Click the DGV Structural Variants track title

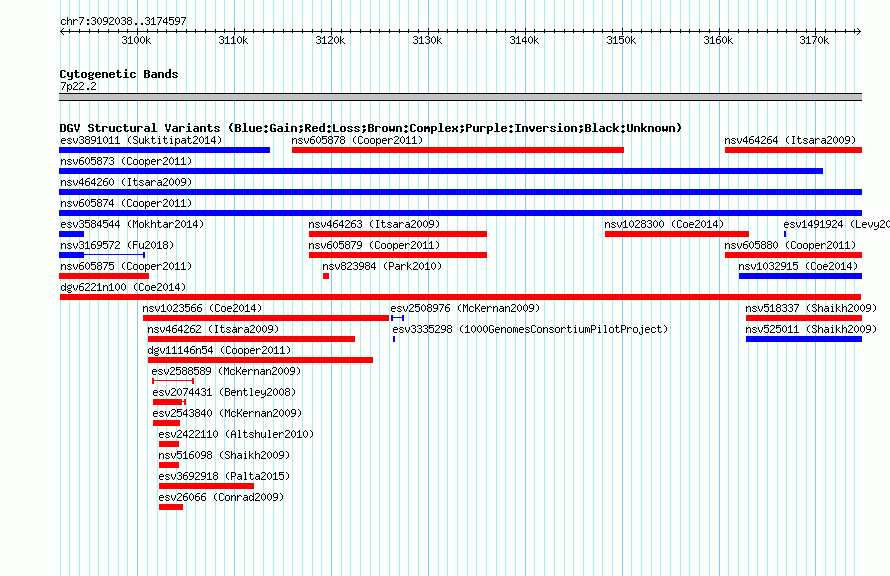(371, 128)
